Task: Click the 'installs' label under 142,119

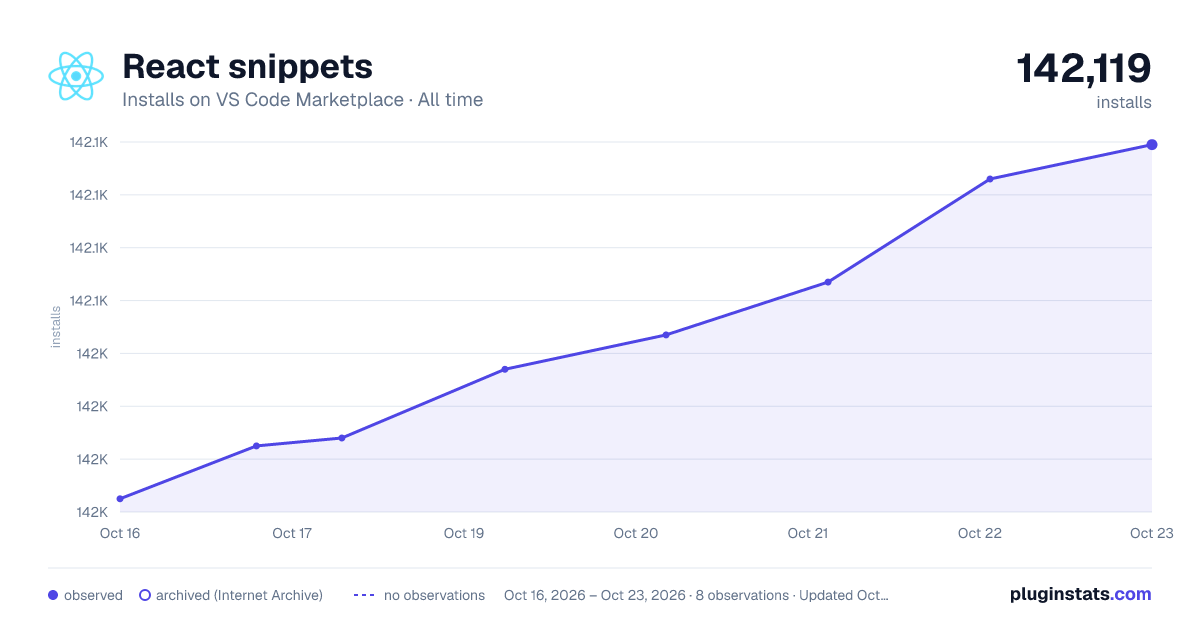Action: click(1124, 102)
